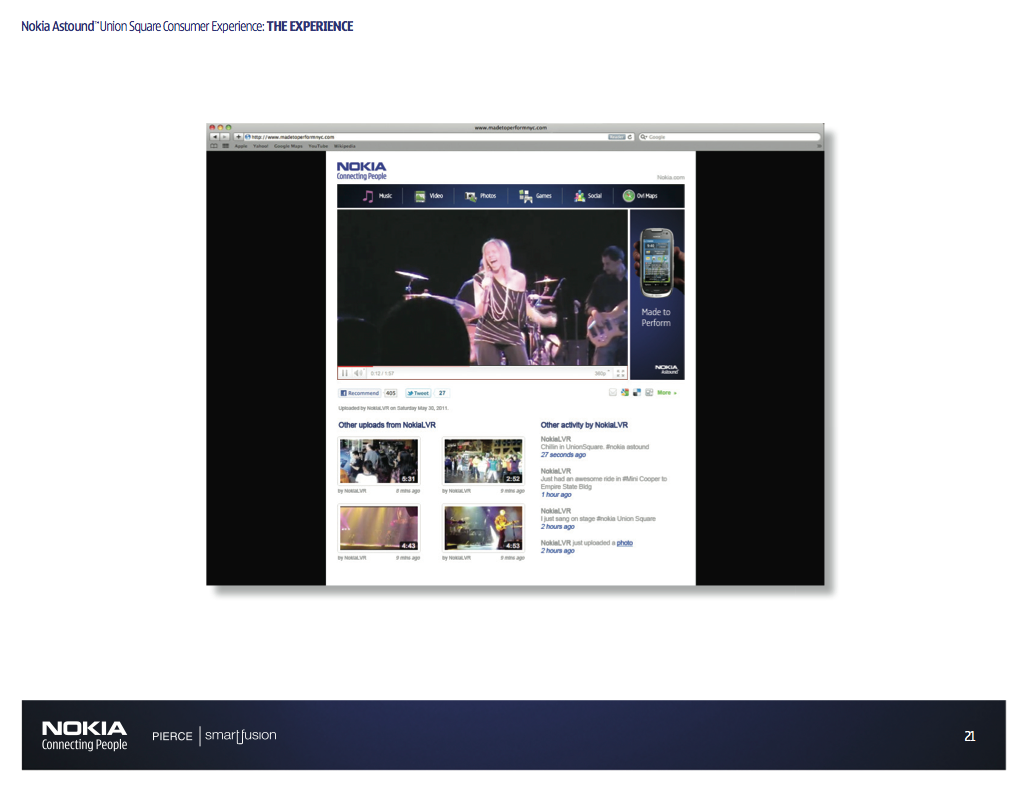Click the PIERCE logo in slide footer
Viewport: 1027px width, 793px height.
point(172,736)
